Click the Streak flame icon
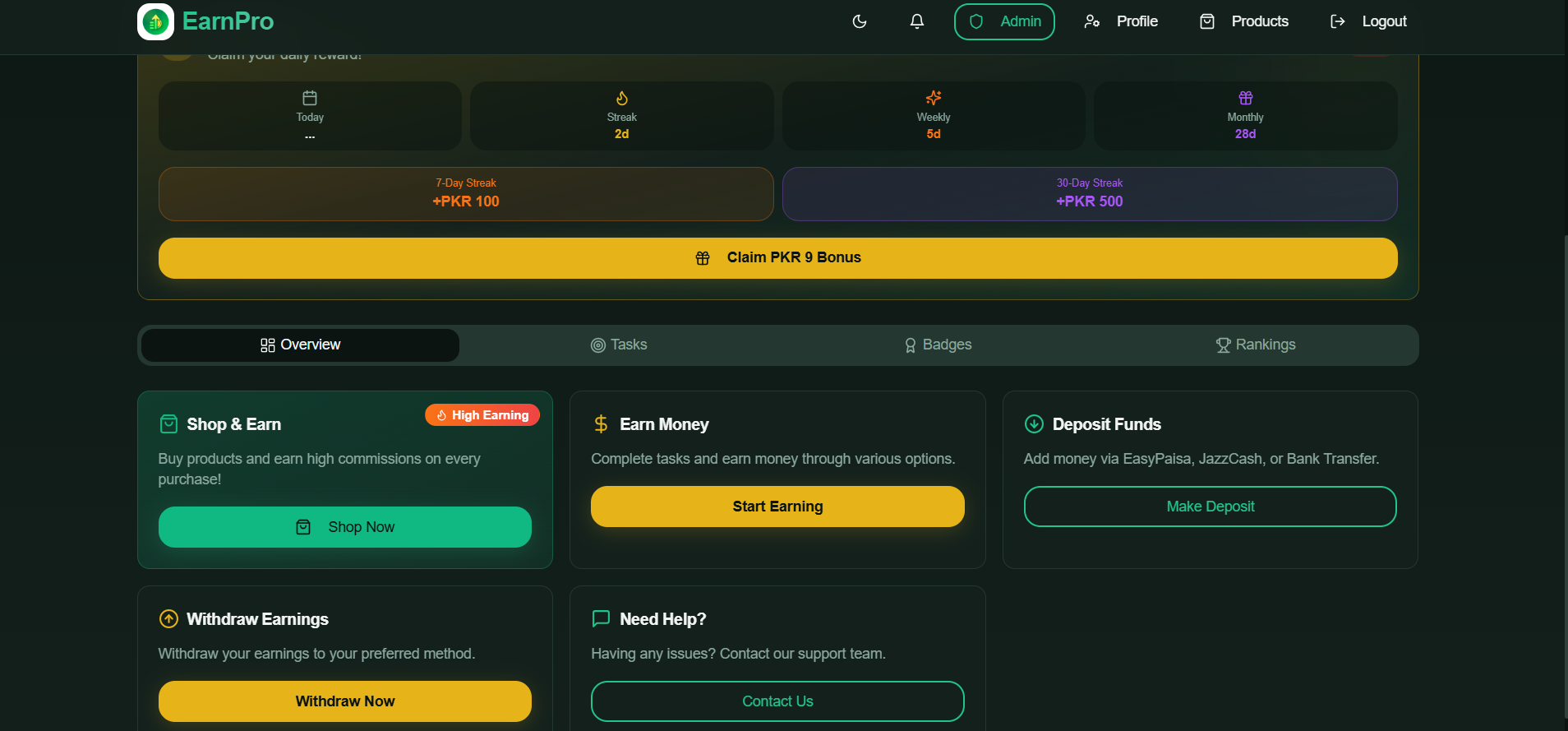This screenshot has width=1568, height=731. tap(622, 99)
